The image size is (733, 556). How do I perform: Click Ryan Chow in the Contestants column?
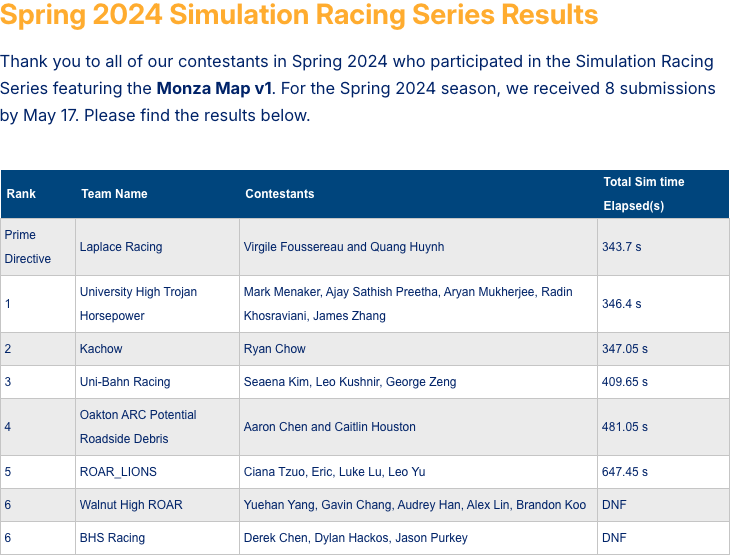coord(275,349)
